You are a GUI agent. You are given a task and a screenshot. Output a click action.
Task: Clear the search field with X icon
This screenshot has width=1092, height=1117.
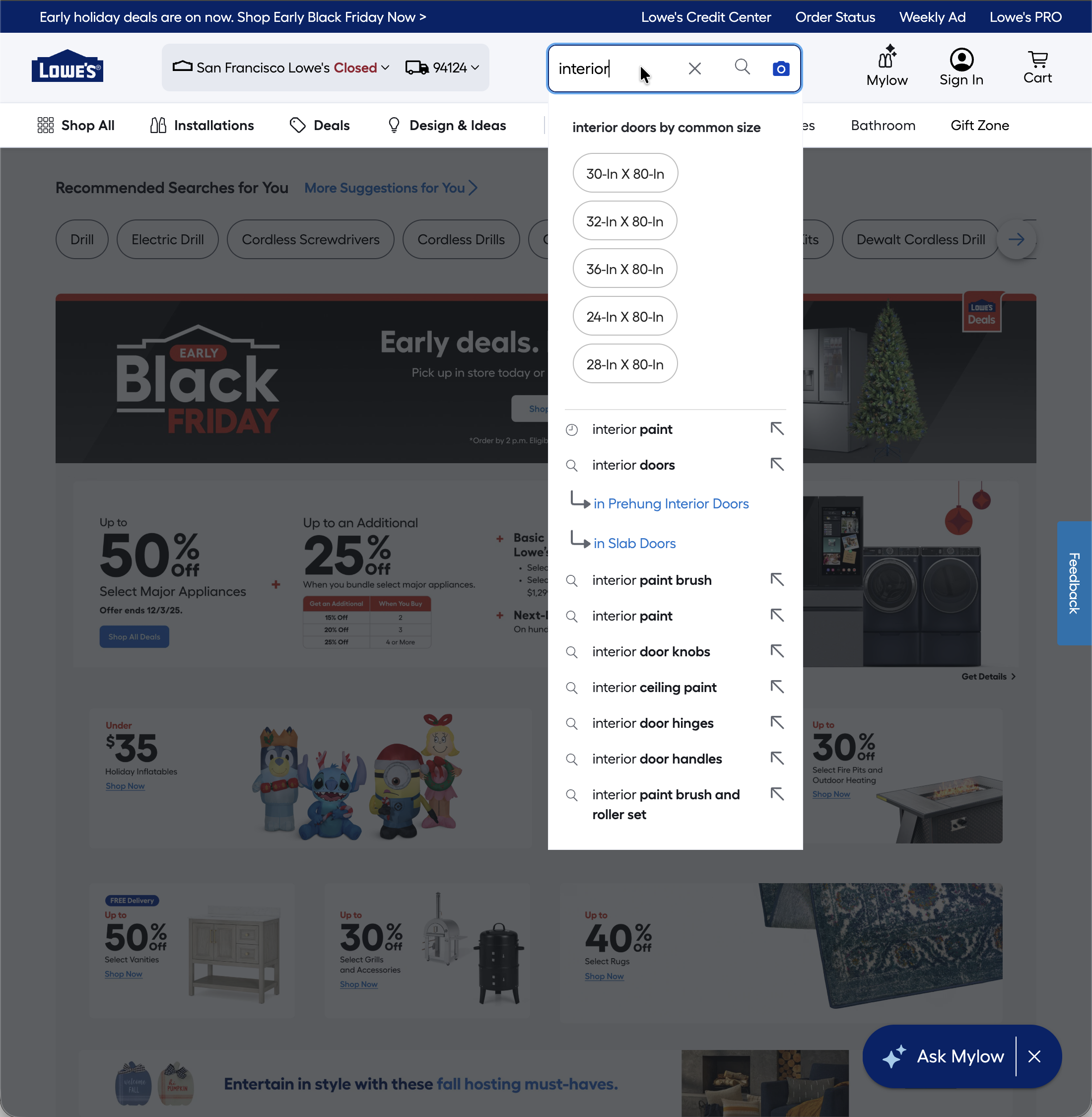point(694,69)
